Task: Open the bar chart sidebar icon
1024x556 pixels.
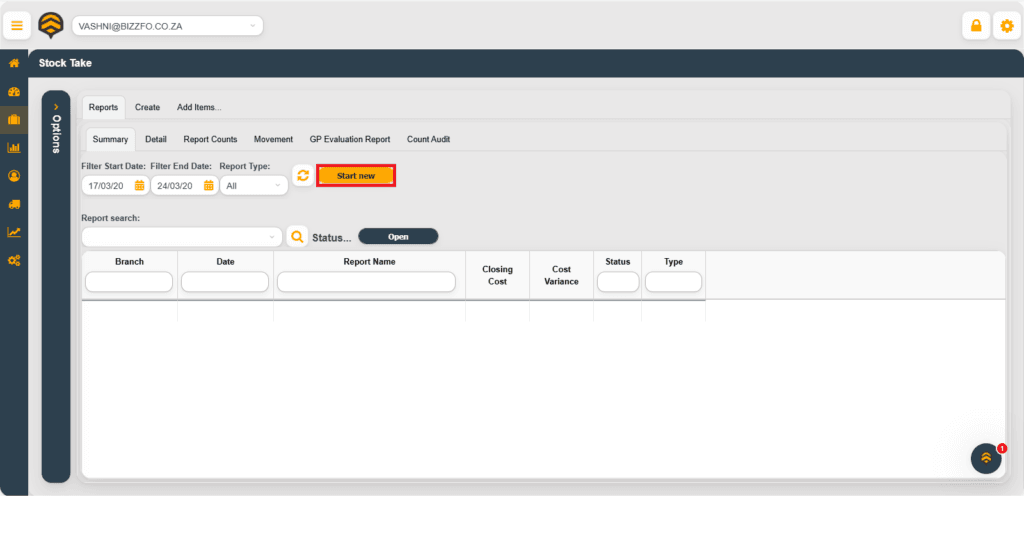Action: (x=14, y=148)
